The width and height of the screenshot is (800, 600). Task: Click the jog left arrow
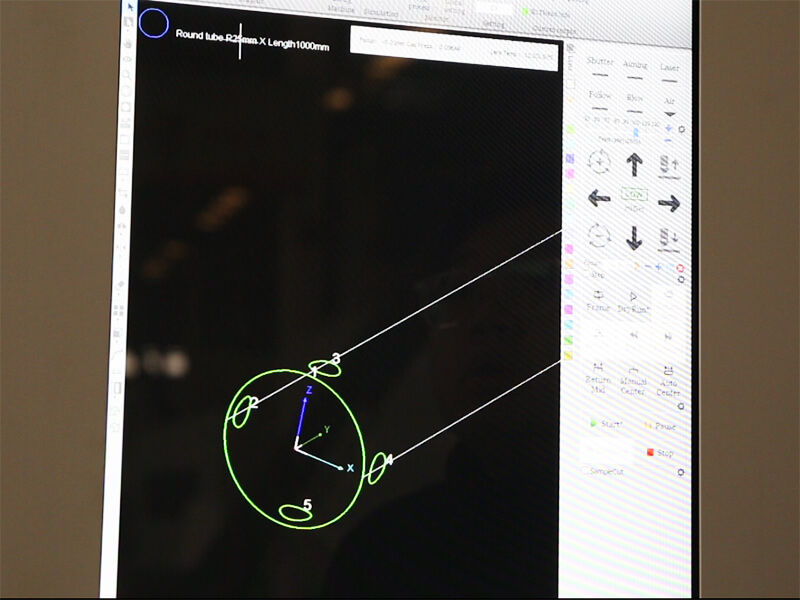pos(599,197)
